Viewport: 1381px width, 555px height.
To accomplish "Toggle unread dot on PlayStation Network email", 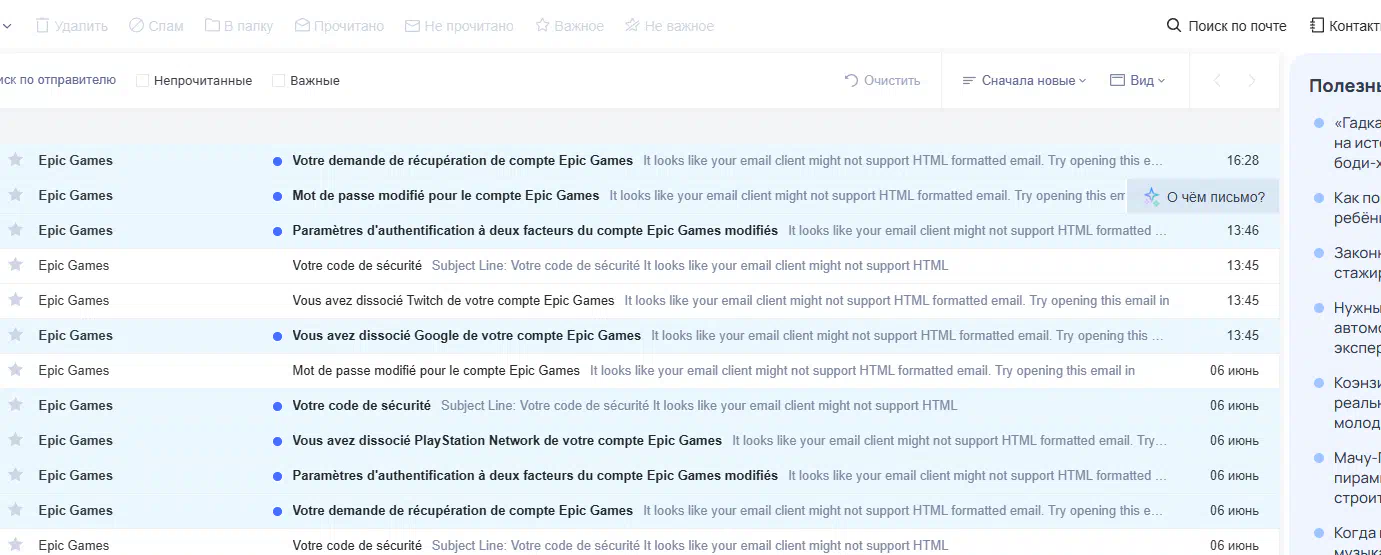I will [x=277, y=441].
